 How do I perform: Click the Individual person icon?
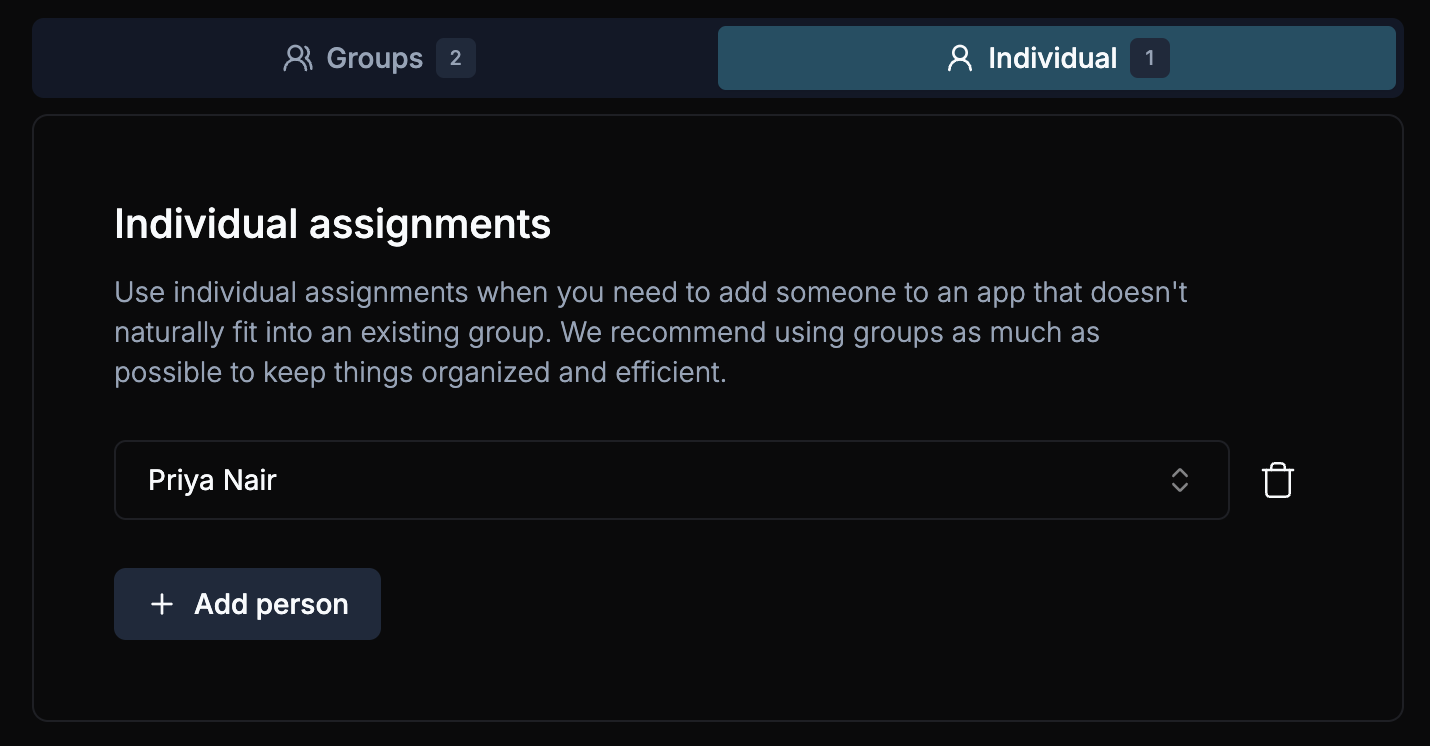(960, 58)
